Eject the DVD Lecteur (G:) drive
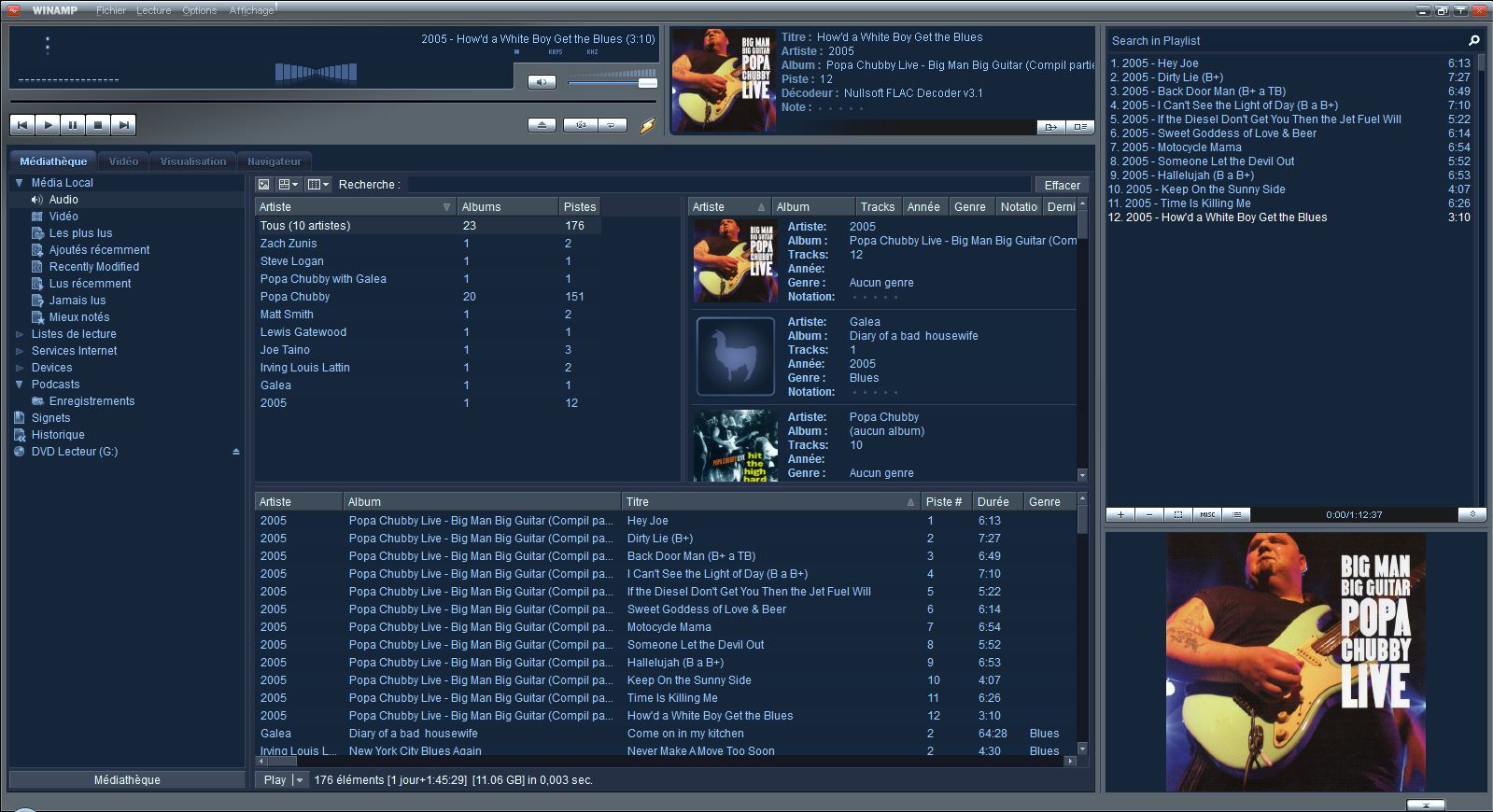The width and height of the screenshot is (1493, 812). tap(236, 452)
